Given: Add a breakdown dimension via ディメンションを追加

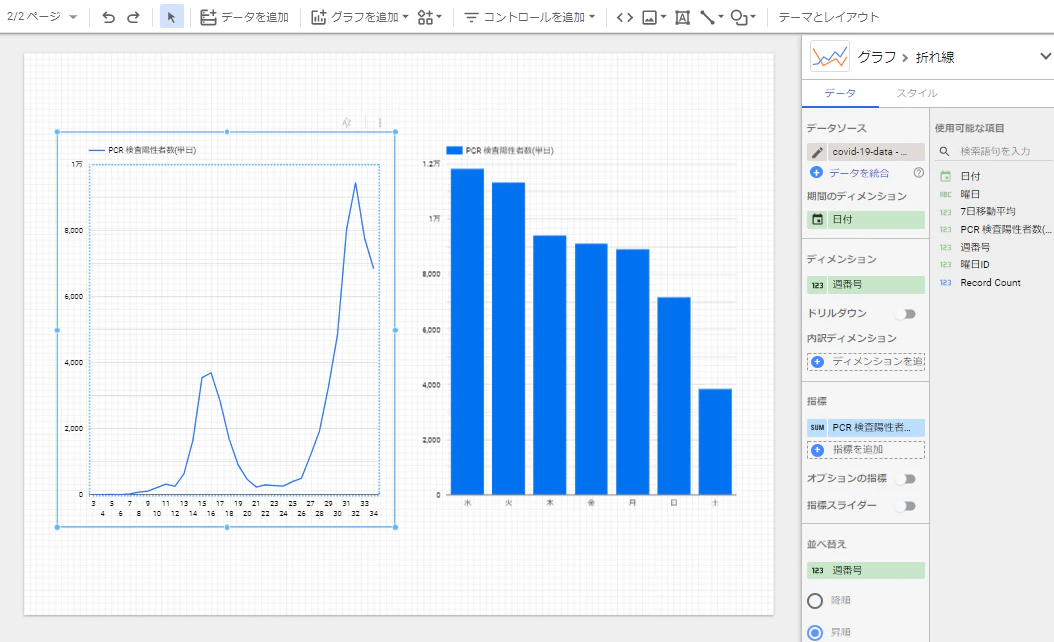Looking at the screenshot, I should (x=866, y=362).
